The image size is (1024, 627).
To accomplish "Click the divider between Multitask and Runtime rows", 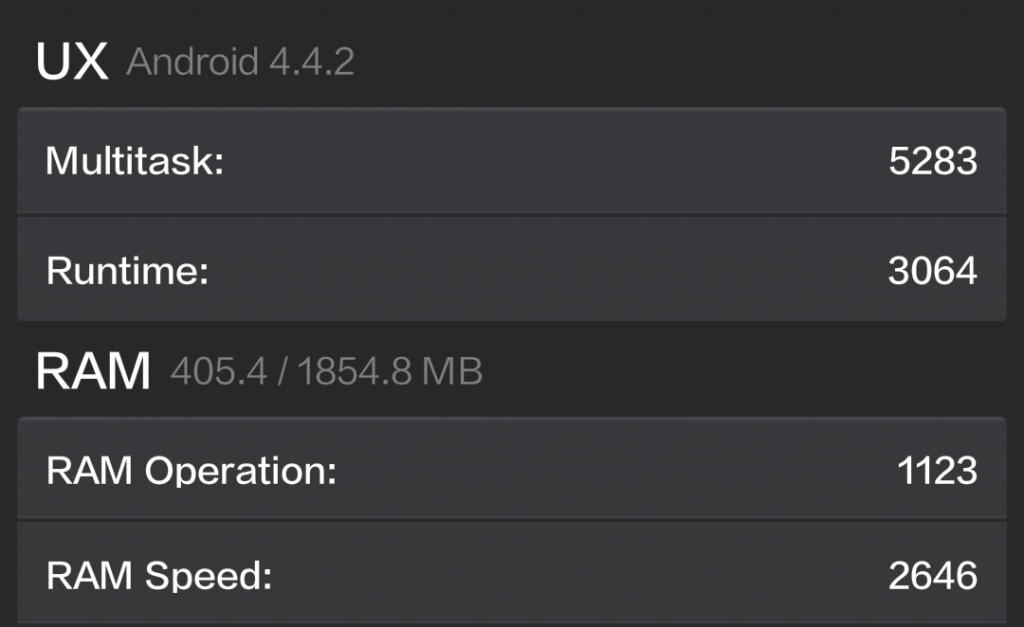I will point(512,214).
